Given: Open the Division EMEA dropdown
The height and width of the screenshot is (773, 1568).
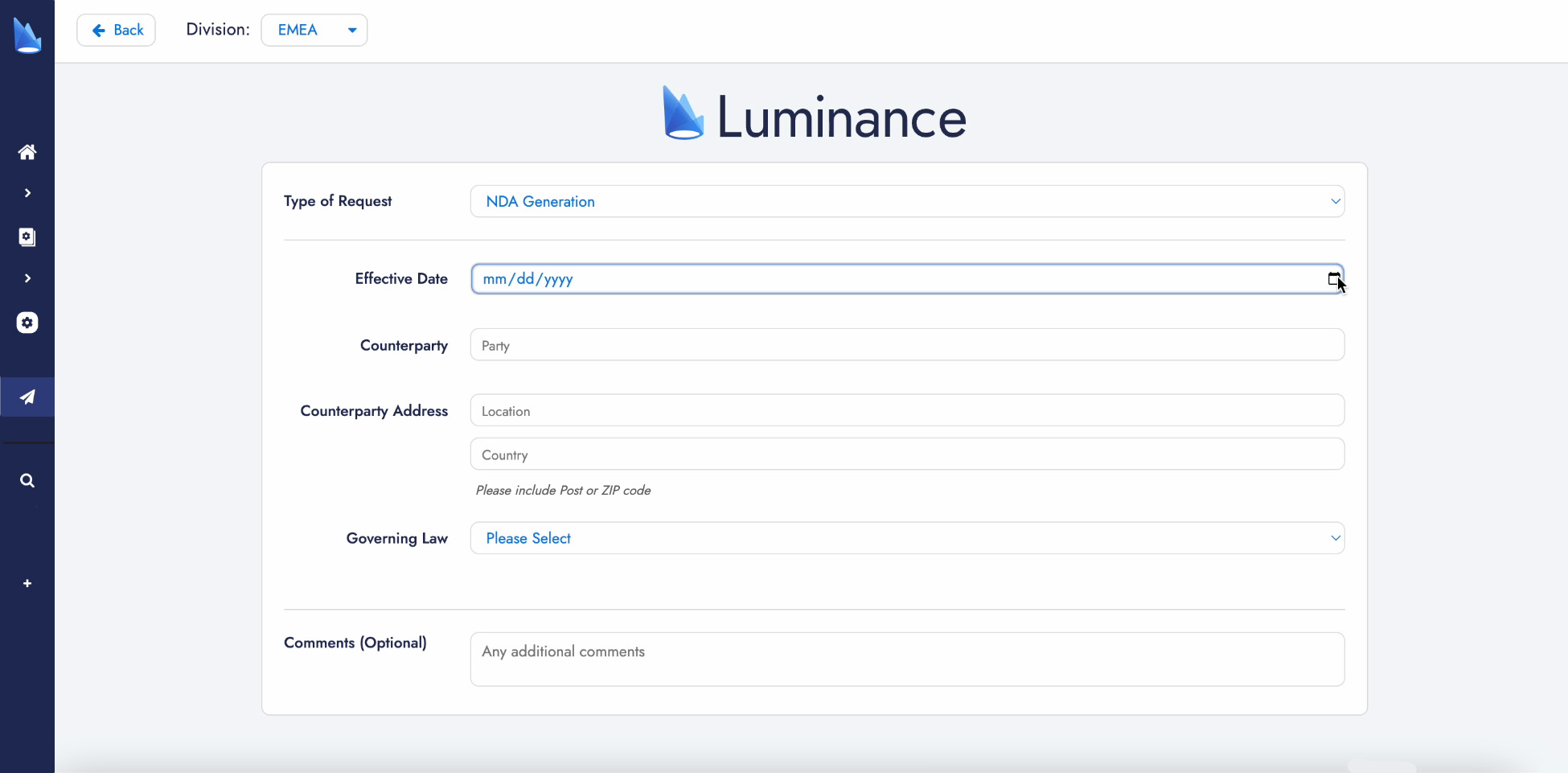Looking at the screenshot, I should (x=314, y=30).
